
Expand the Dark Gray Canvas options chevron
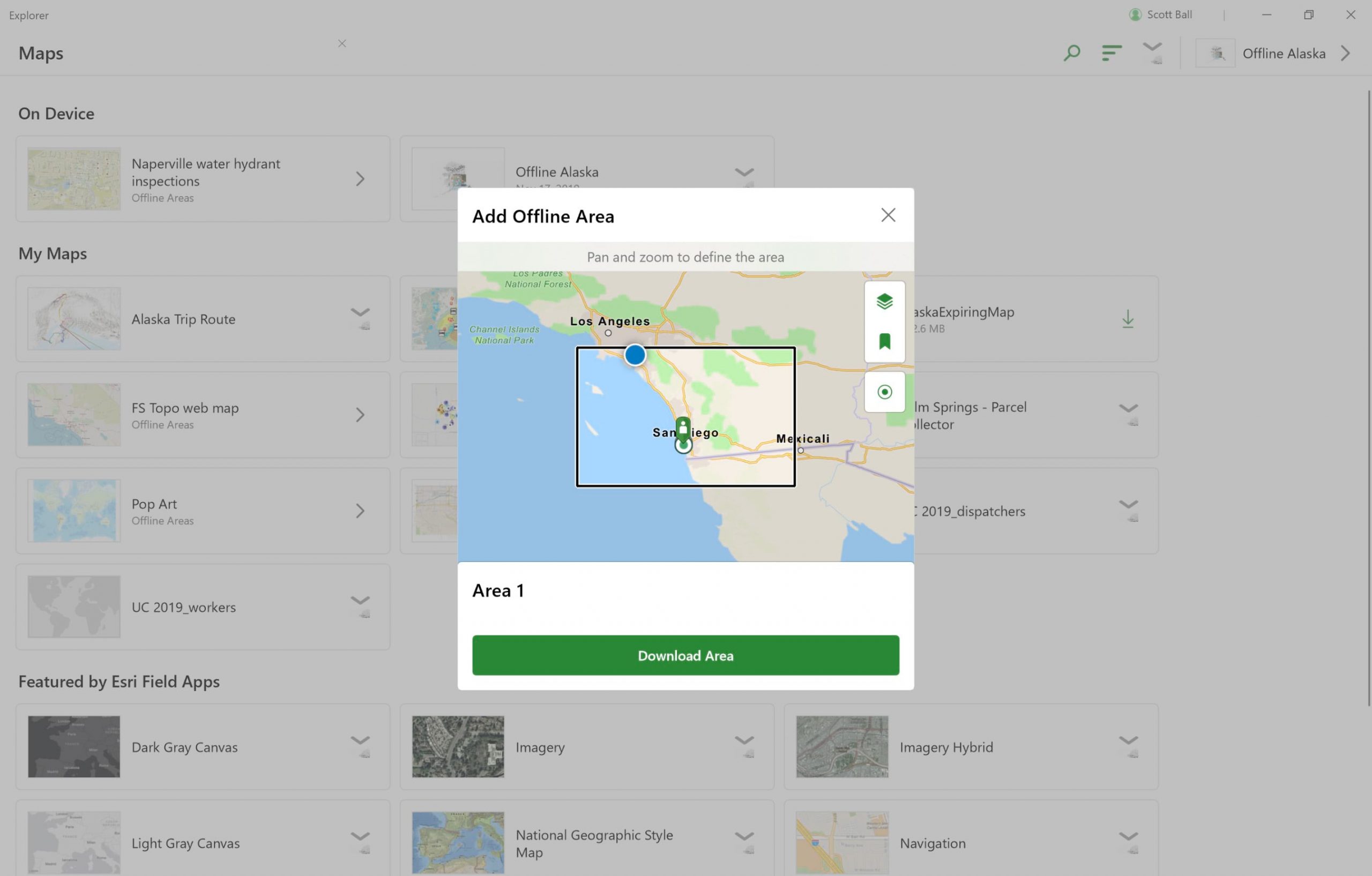360,740
